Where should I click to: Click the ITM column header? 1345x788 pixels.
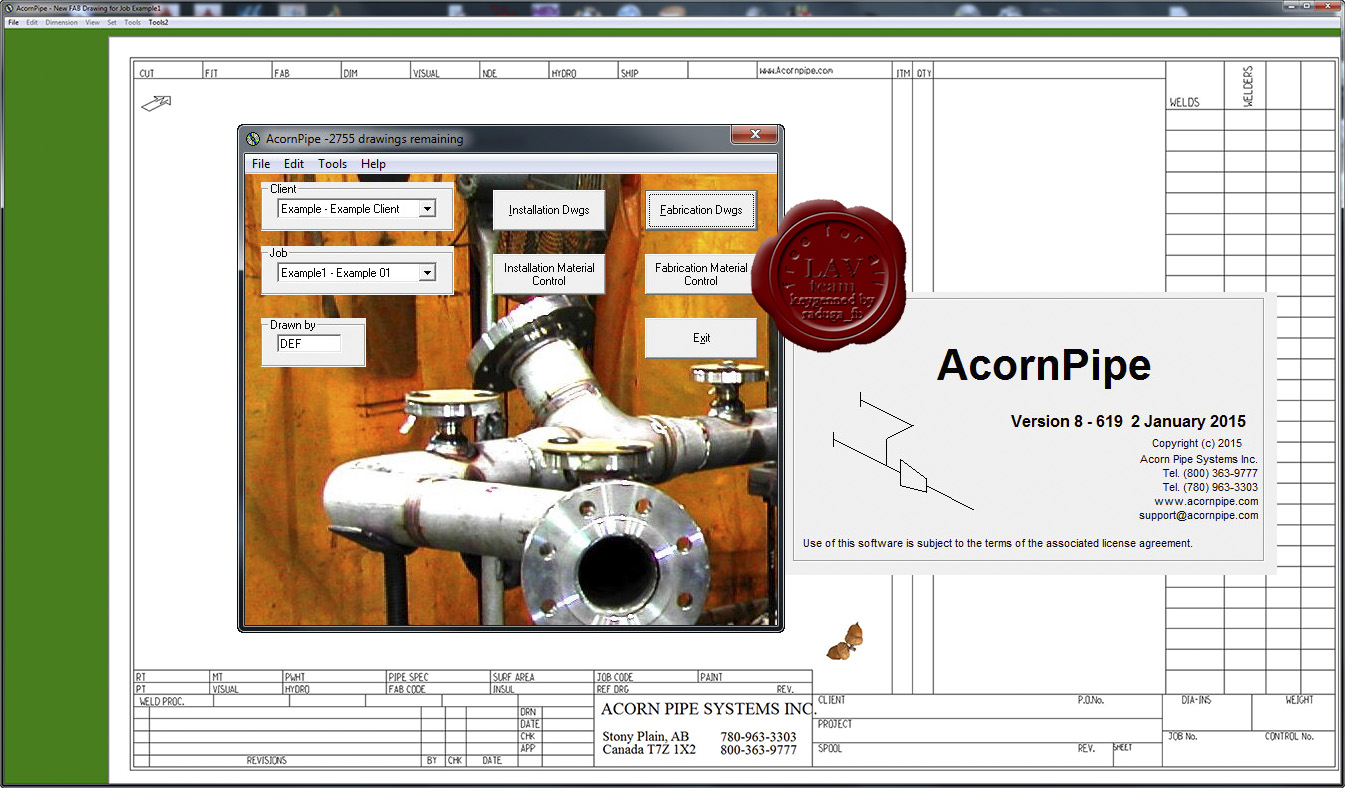[x=903, y=73]
